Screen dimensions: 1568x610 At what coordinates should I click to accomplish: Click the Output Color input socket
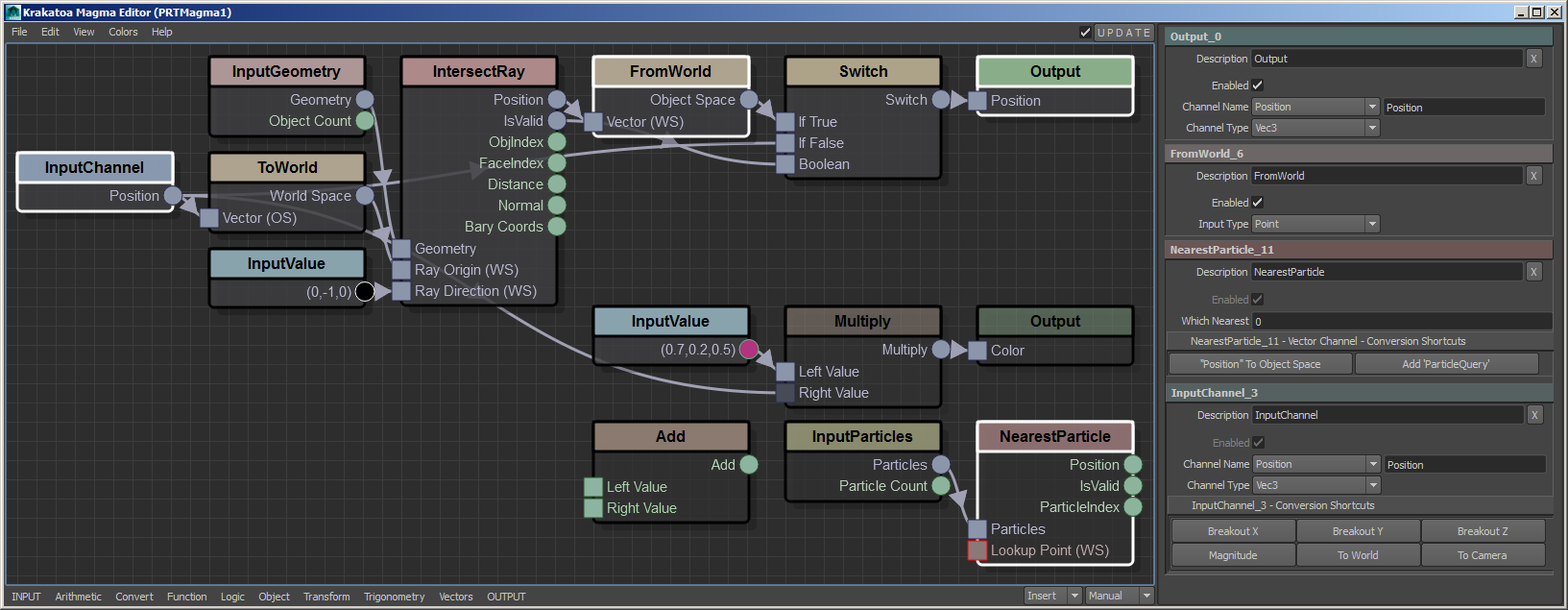click(x=977, y=351)
